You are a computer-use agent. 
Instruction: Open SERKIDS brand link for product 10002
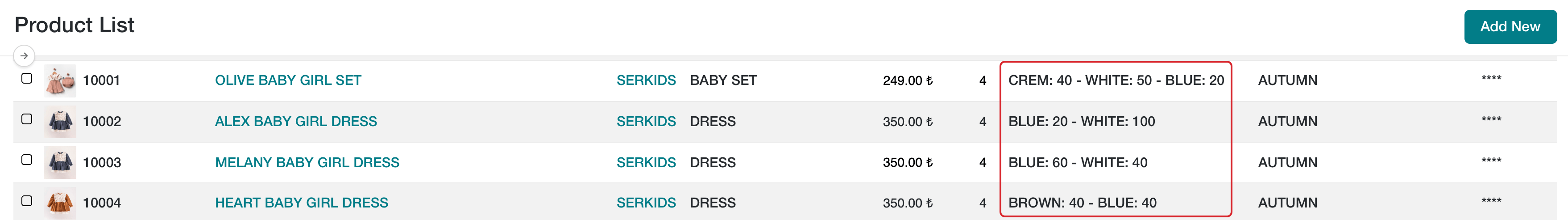pyautogui.click(x=646, y=122)
